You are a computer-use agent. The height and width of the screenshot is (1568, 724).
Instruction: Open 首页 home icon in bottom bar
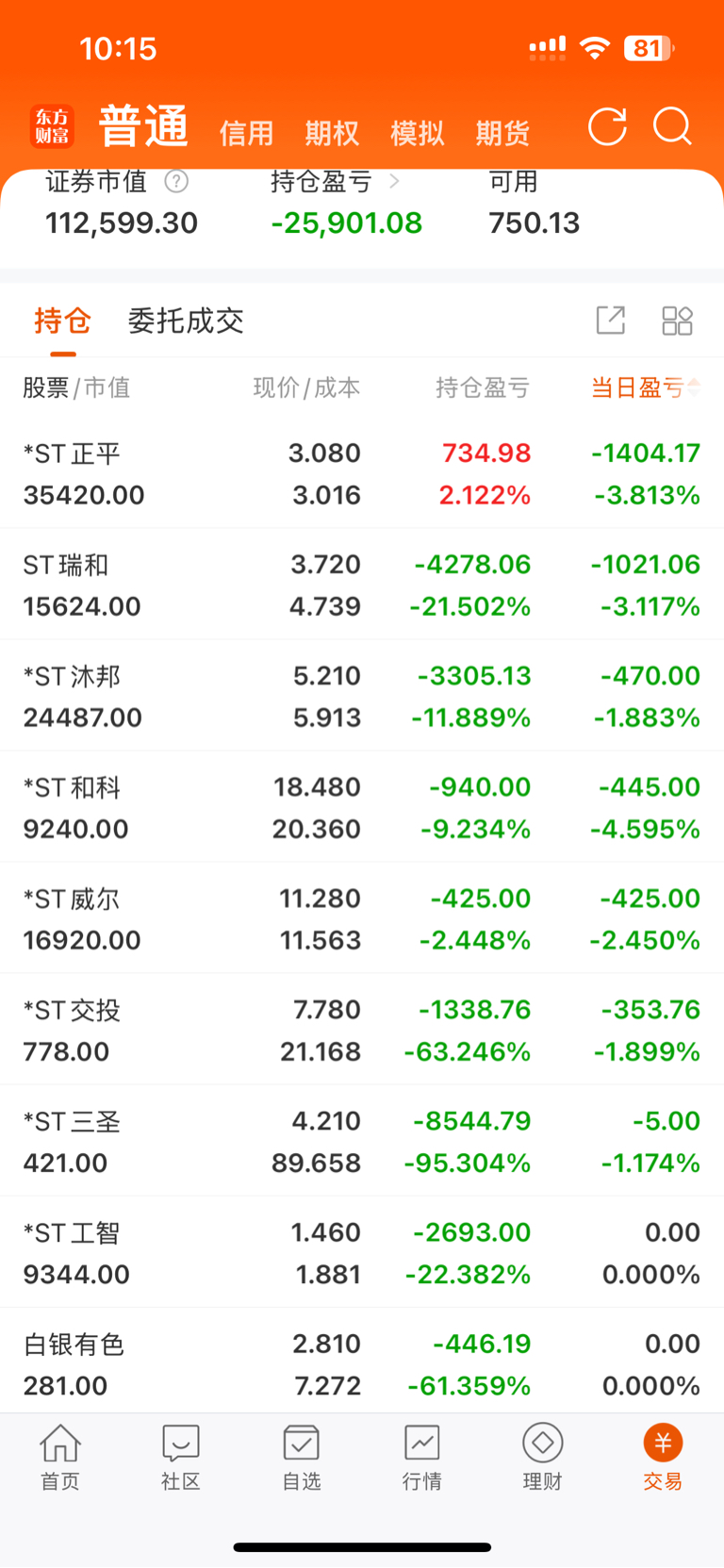coord(60,1457)
